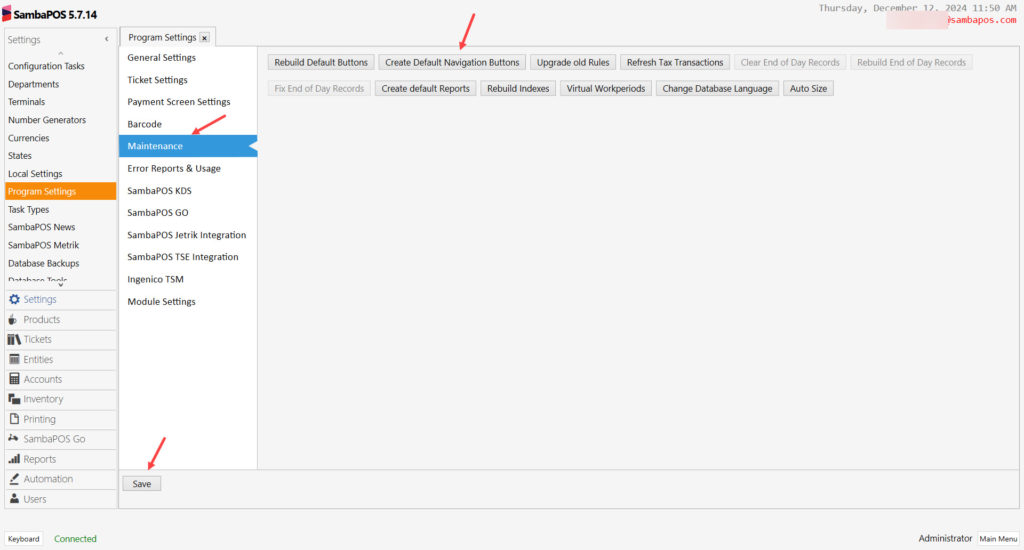Image resolution: width=1024 pixels, height=550 pixels.
Task: Open Database Backups in sidebar
Action: pyautogui.click(x=60, y=263)
